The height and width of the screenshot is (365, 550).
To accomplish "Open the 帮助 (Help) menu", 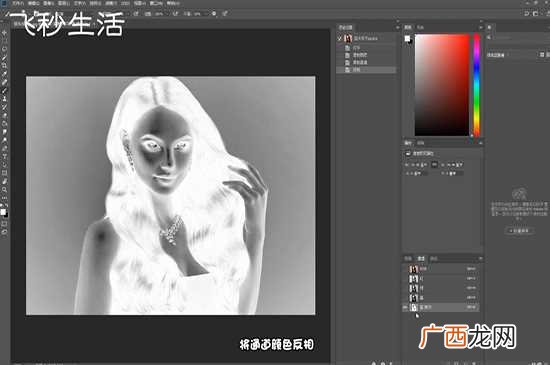I will (173, 3).
